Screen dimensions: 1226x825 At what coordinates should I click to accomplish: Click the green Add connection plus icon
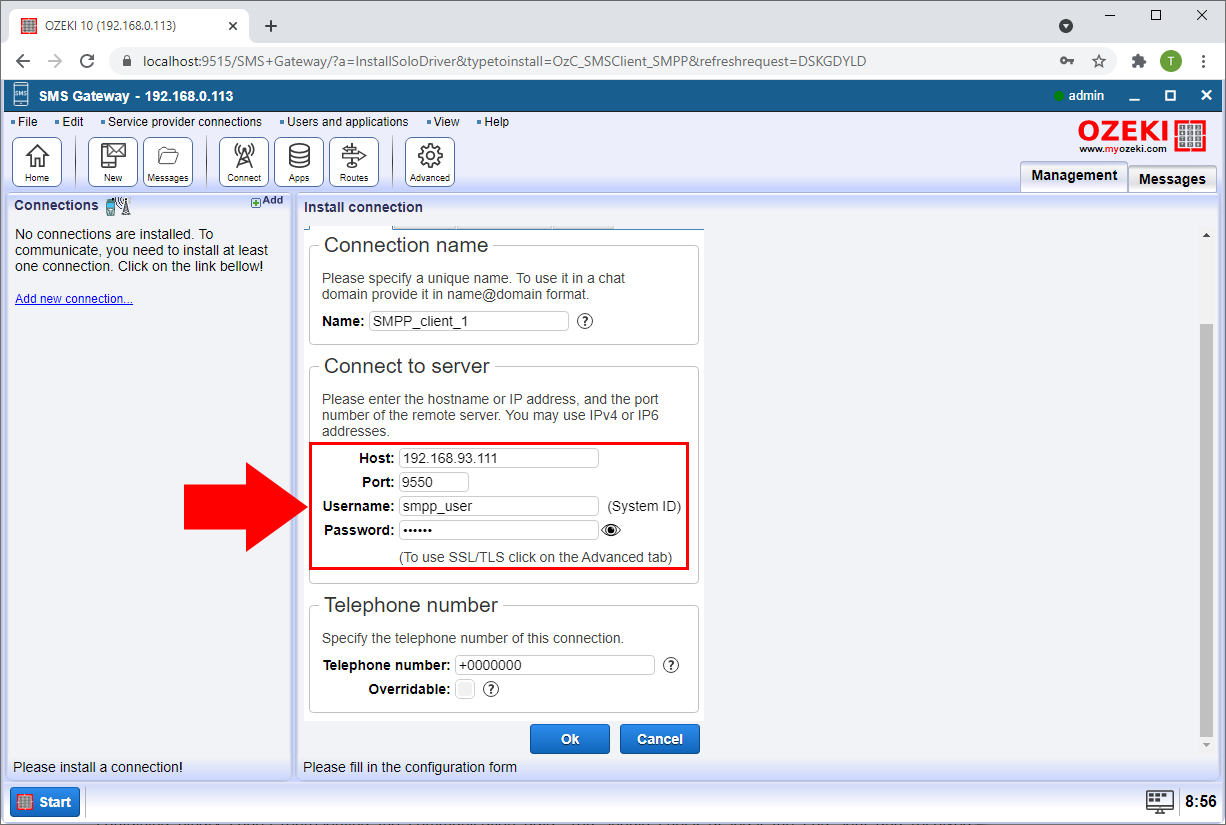click(256, 202)
